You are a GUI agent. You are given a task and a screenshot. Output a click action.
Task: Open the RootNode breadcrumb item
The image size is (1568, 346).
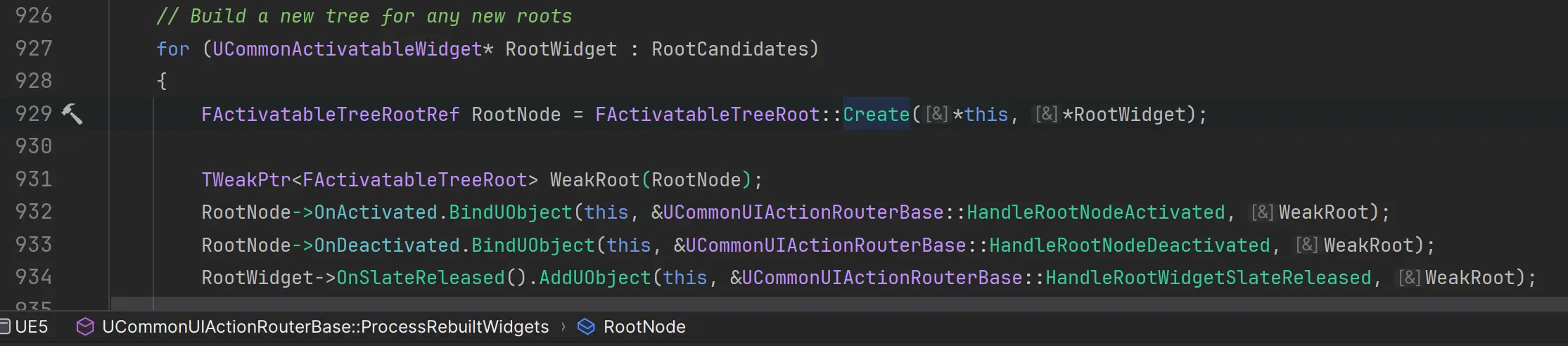(x=644, y=327)
